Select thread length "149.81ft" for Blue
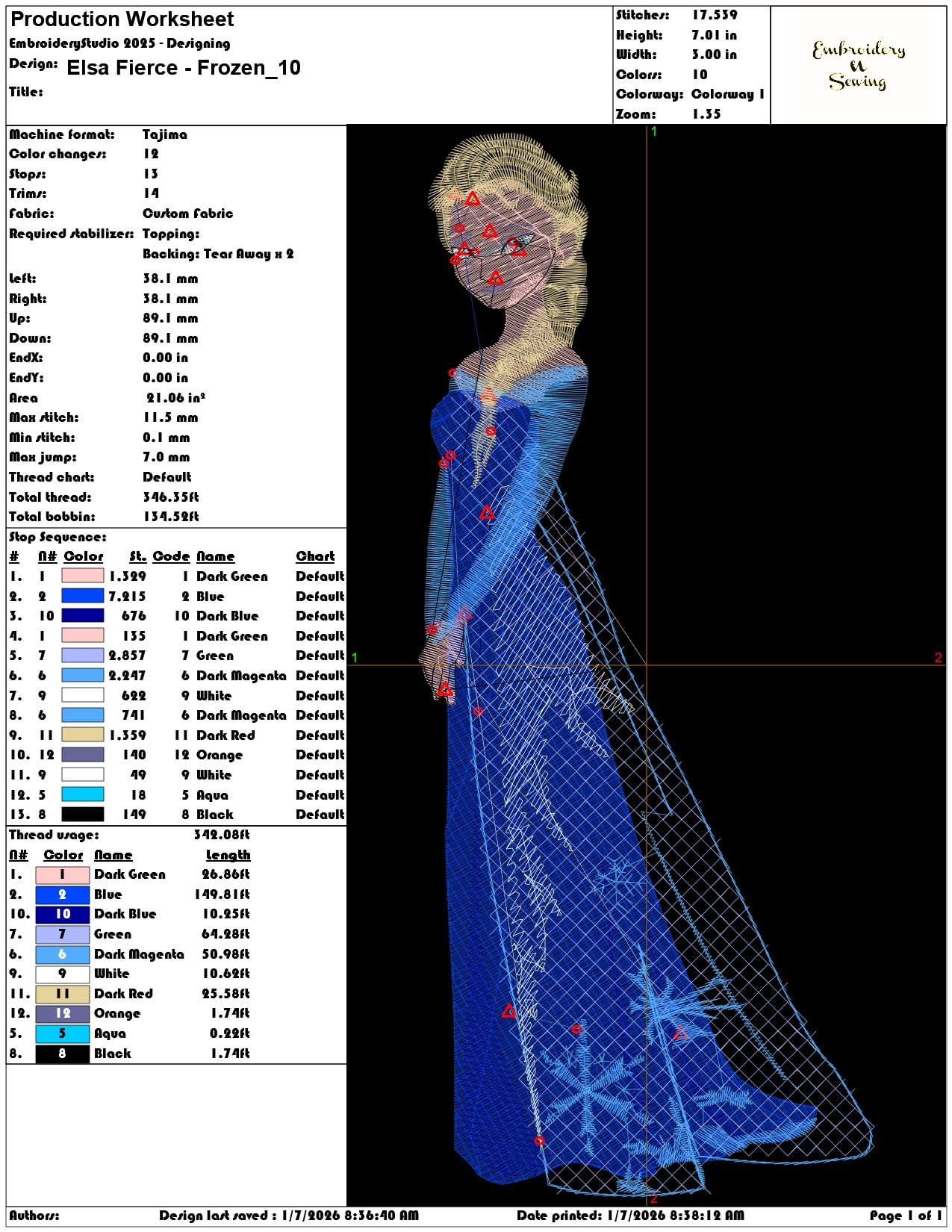The height and width of the screenshot is (1232, 952). pyautogui.click(x=222, y=895)
